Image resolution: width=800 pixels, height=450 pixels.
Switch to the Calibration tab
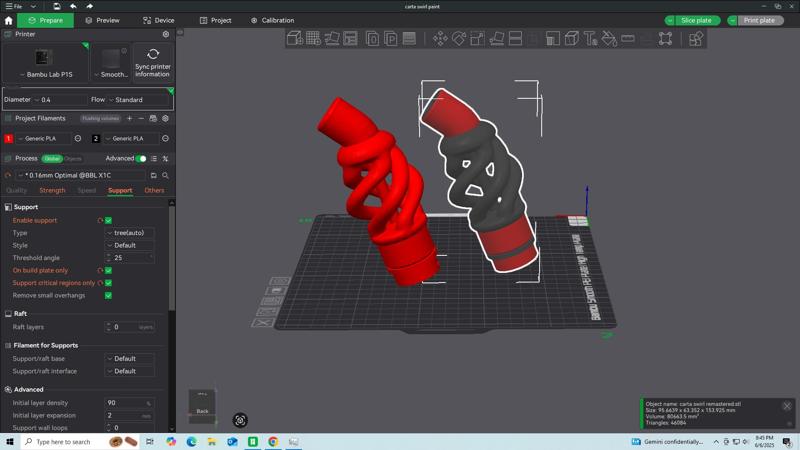point(272,20)
